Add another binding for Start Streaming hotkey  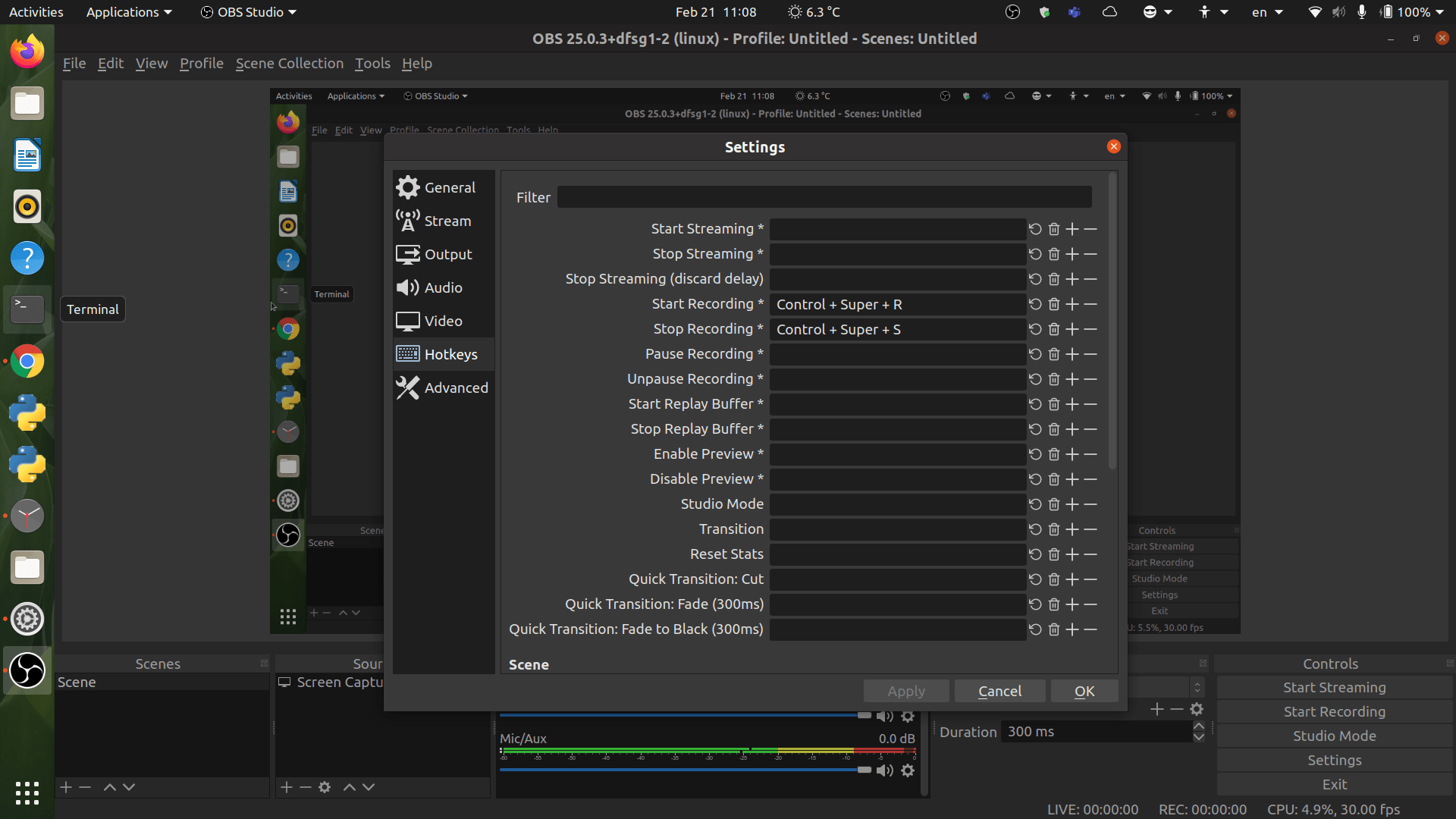coord(1072,228)
